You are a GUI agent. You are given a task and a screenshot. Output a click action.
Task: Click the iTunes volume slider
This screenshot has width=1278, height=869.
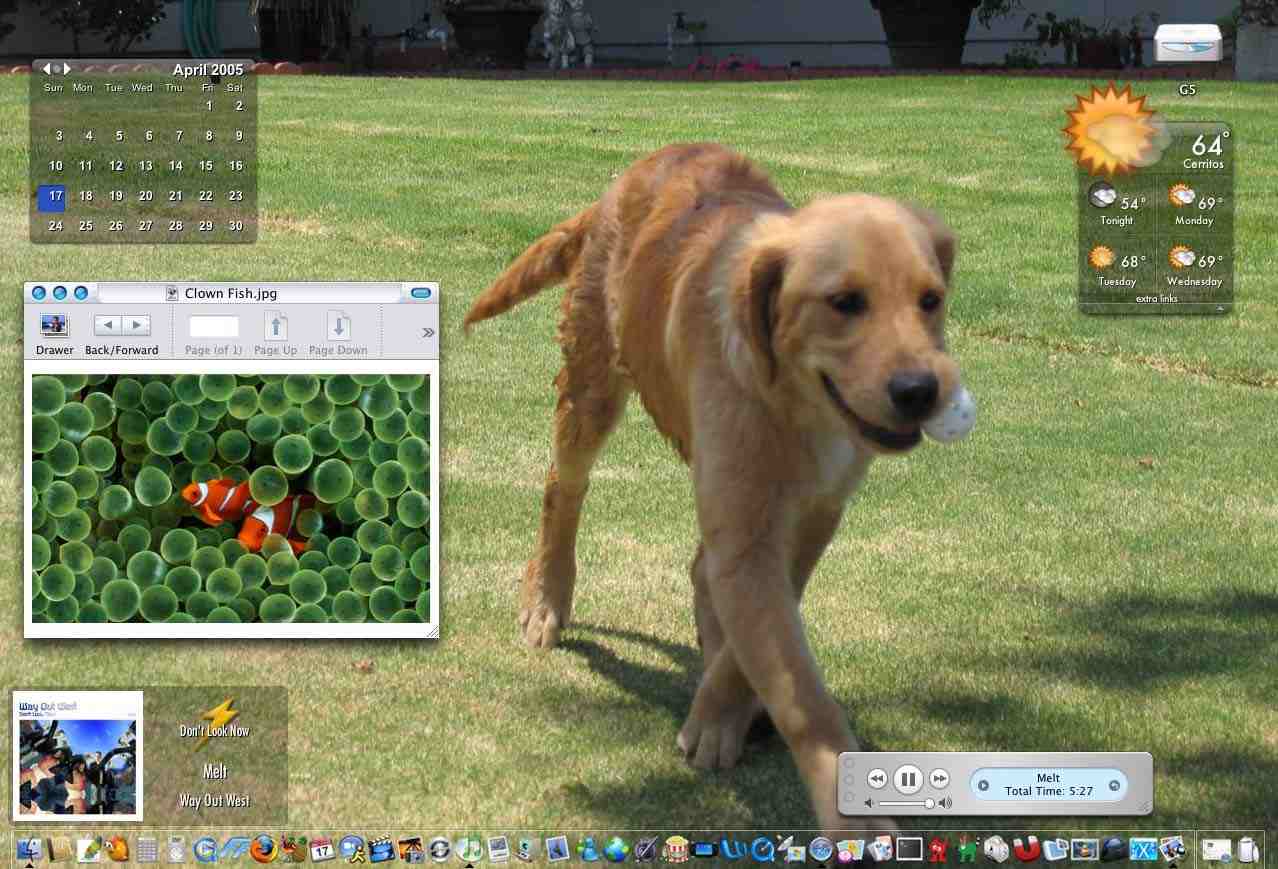905,803
